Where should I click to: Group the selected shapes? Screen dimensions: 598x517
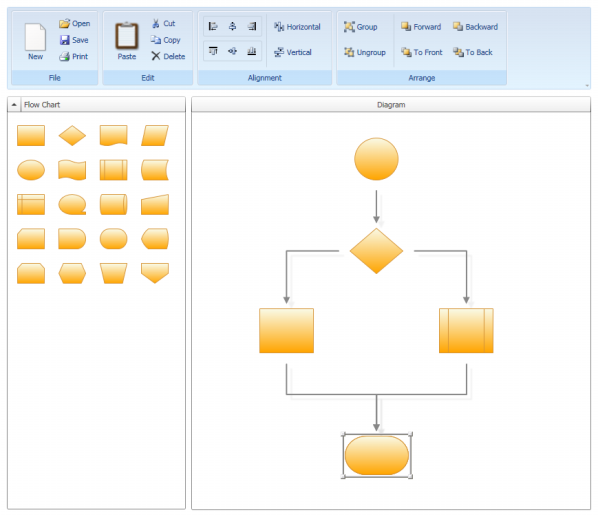360,27
